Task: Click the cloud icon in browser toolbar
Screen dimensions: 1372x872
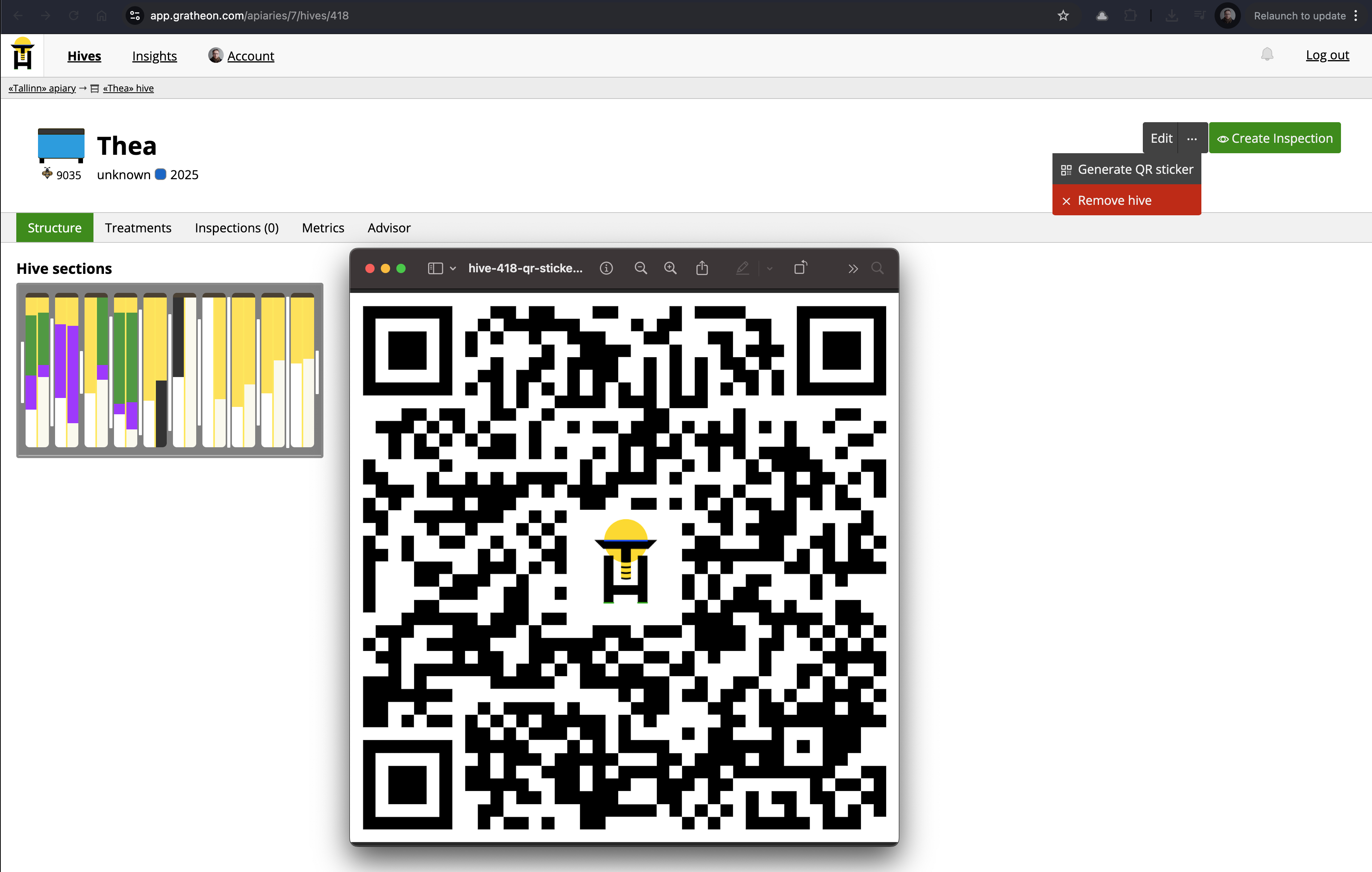Action: [1101, 16]
